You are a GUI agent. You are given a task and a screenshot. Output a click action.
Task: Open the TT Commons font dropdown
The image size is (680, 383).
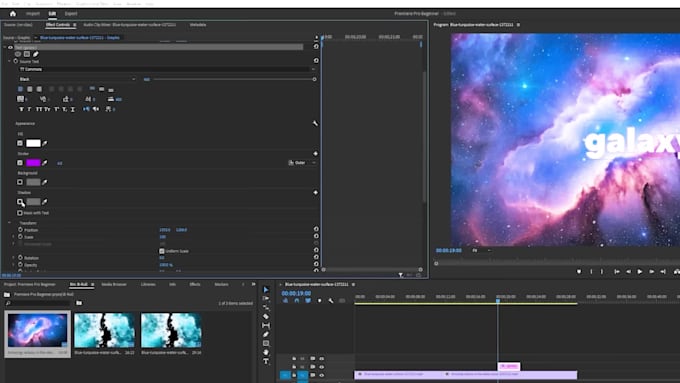coord(167,69)
